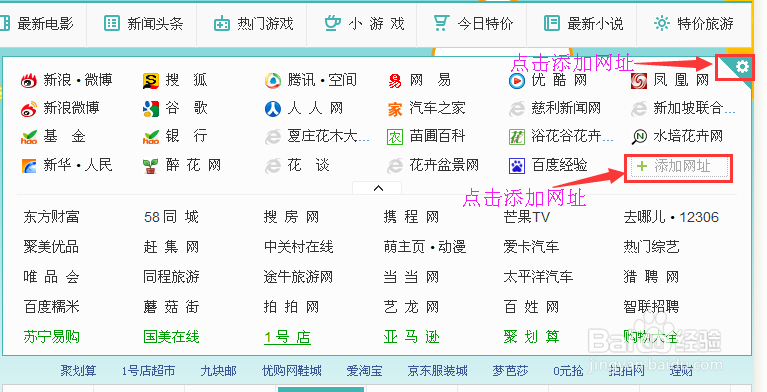Open the 梦芭莎 link
The image size is (767, 392).
click(510, 371)
